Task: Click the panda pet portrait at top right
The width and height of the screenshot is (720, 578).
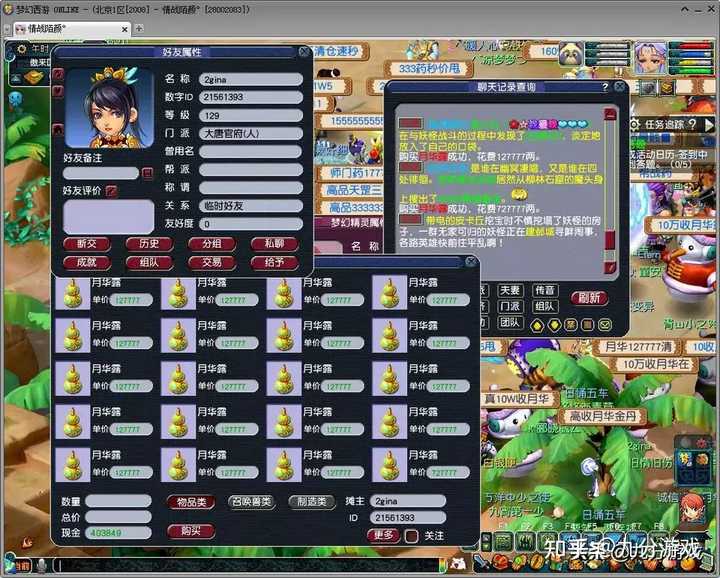Action: pos(571,56)
